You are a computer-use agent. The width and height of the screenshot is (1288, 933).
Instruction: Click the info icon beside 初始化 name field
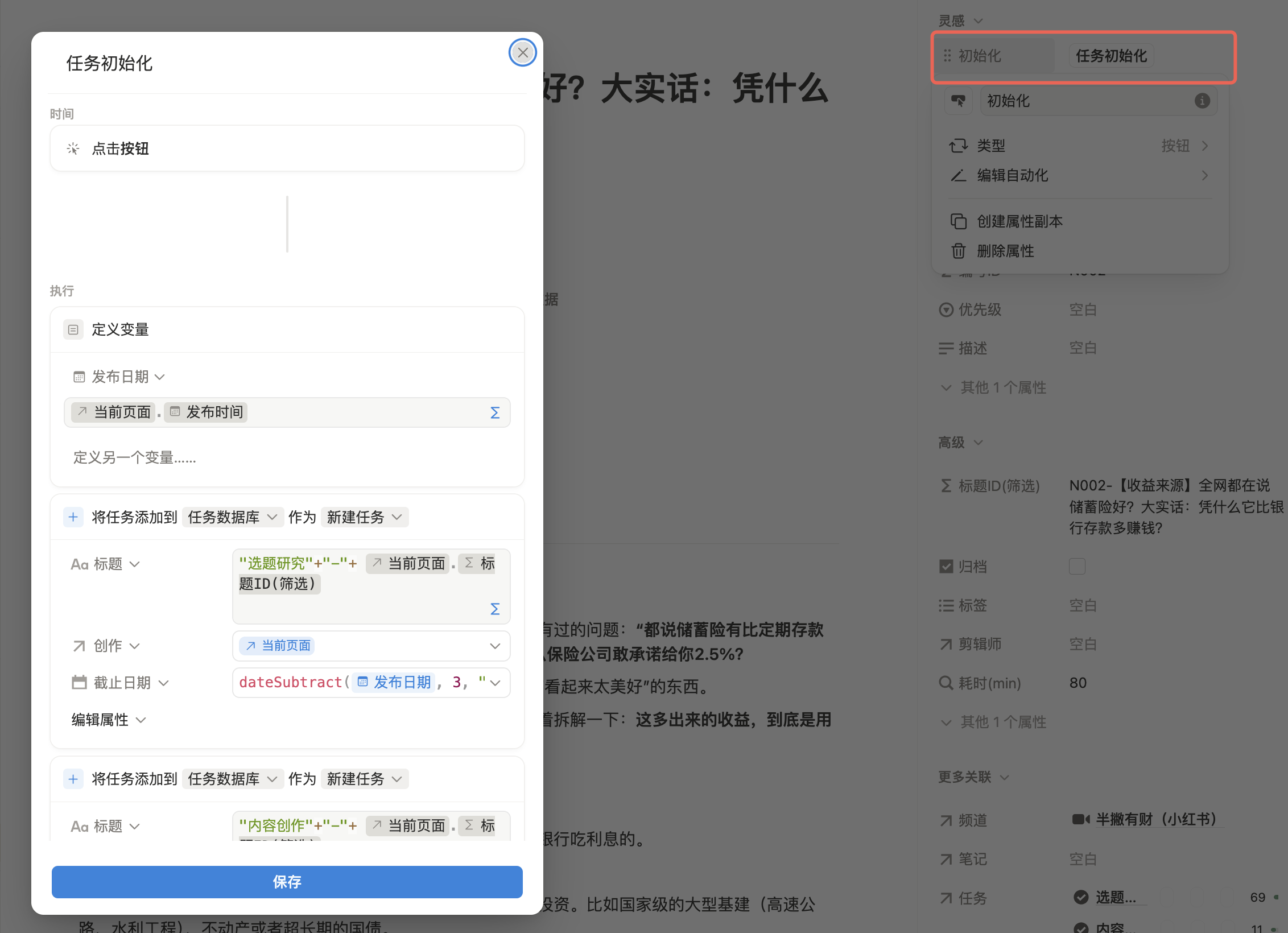(x=1202, y=101)
